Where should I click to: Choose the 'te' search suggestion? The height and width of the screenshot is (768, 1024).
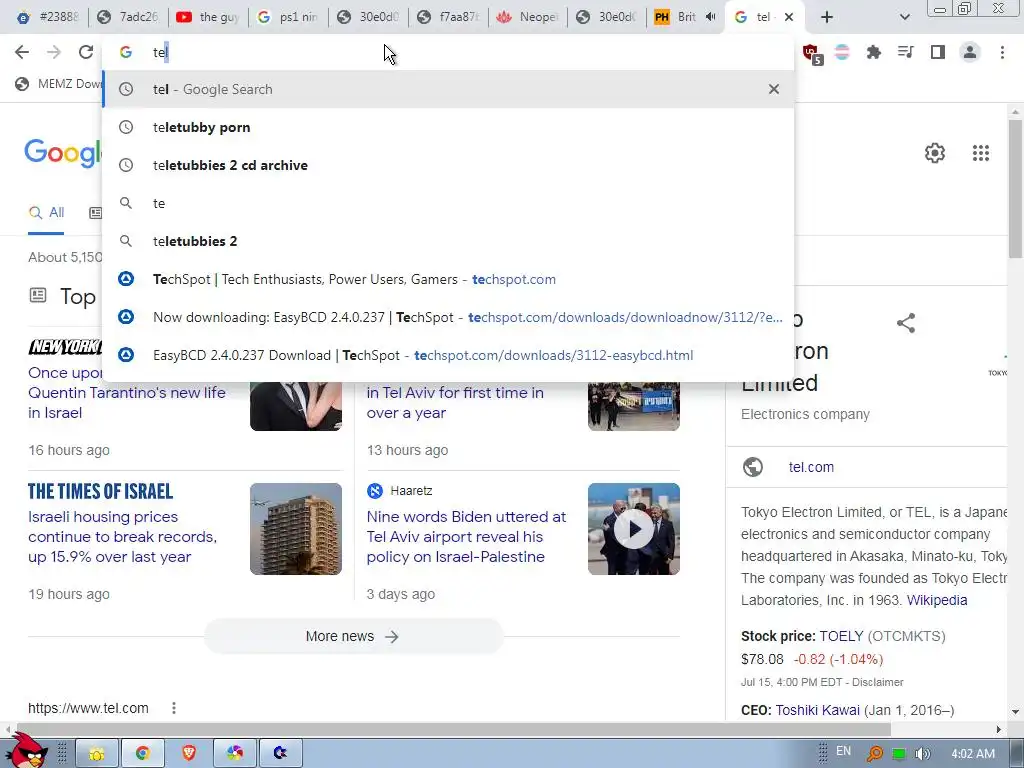449,203
